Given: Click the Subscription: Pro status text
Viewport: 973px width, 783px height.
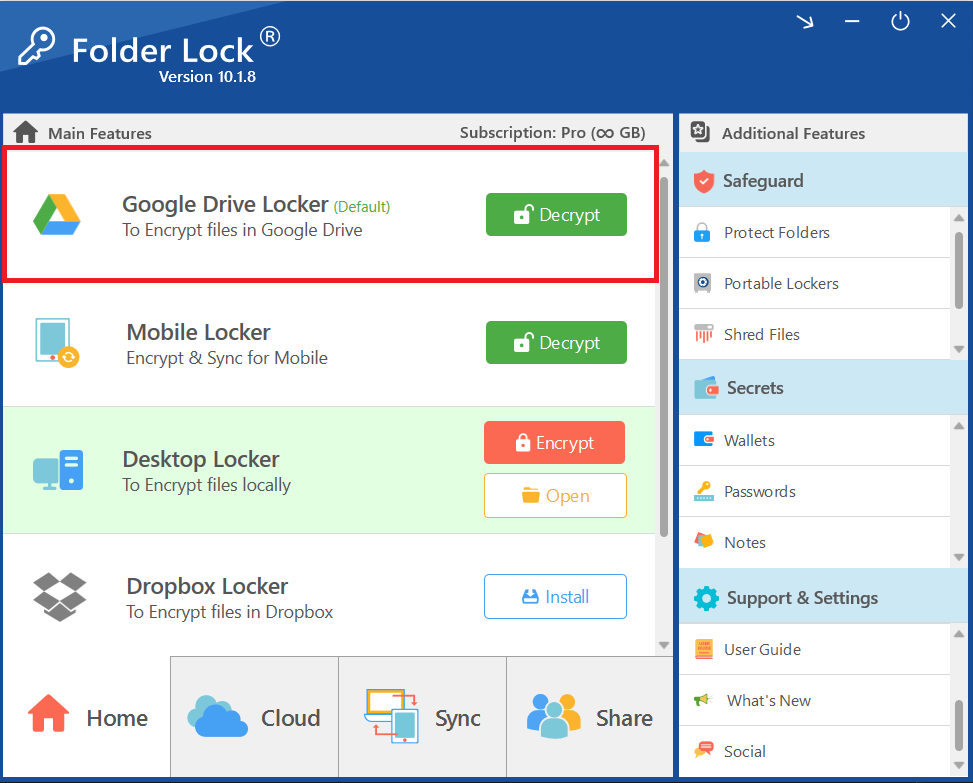Looking at the screenshot, I should (552, 133).
